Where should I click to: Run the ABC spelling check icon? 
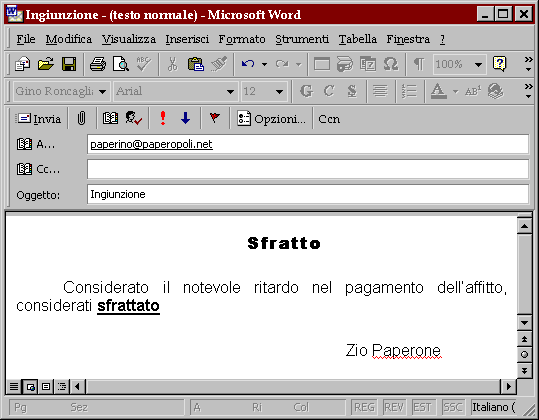[144, 64]
